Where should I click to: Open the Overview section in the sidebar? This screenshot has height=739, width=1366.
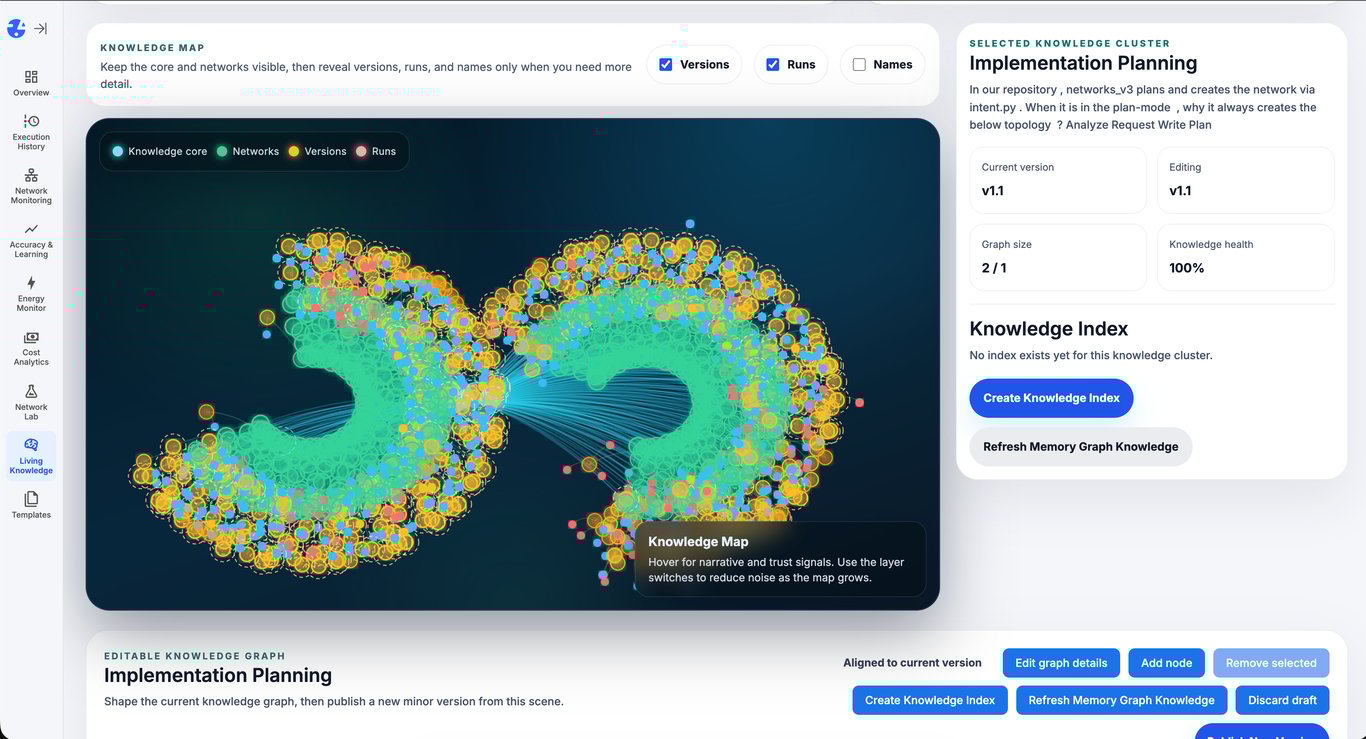click(x=30, y=82)
